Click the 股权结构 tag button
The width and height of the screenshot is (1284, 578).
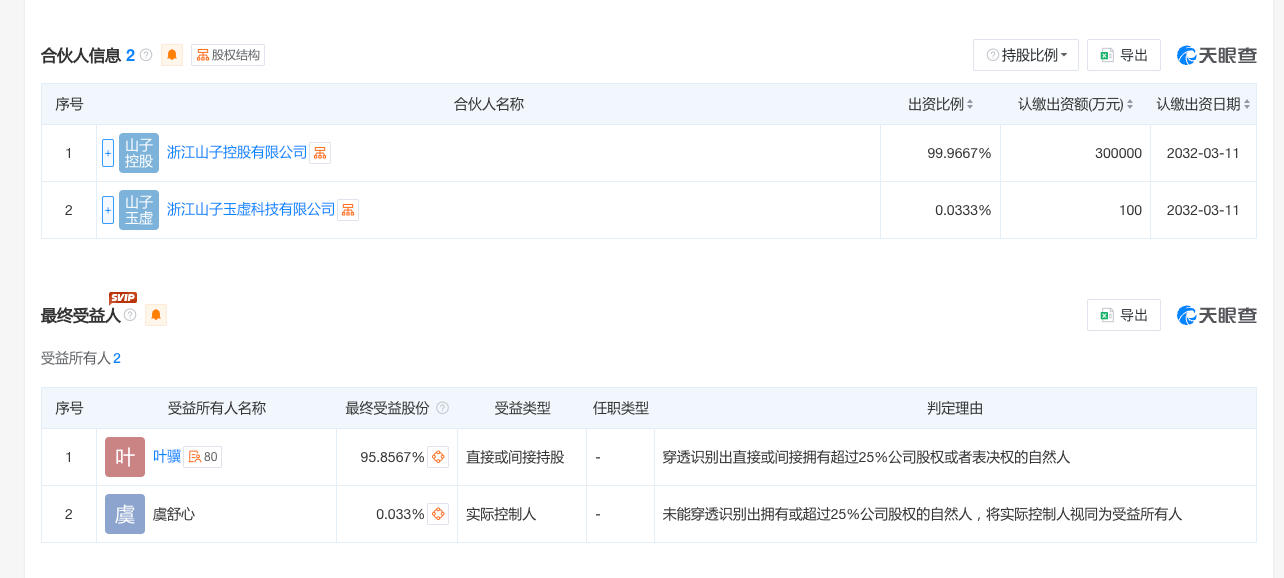(228, 55)
